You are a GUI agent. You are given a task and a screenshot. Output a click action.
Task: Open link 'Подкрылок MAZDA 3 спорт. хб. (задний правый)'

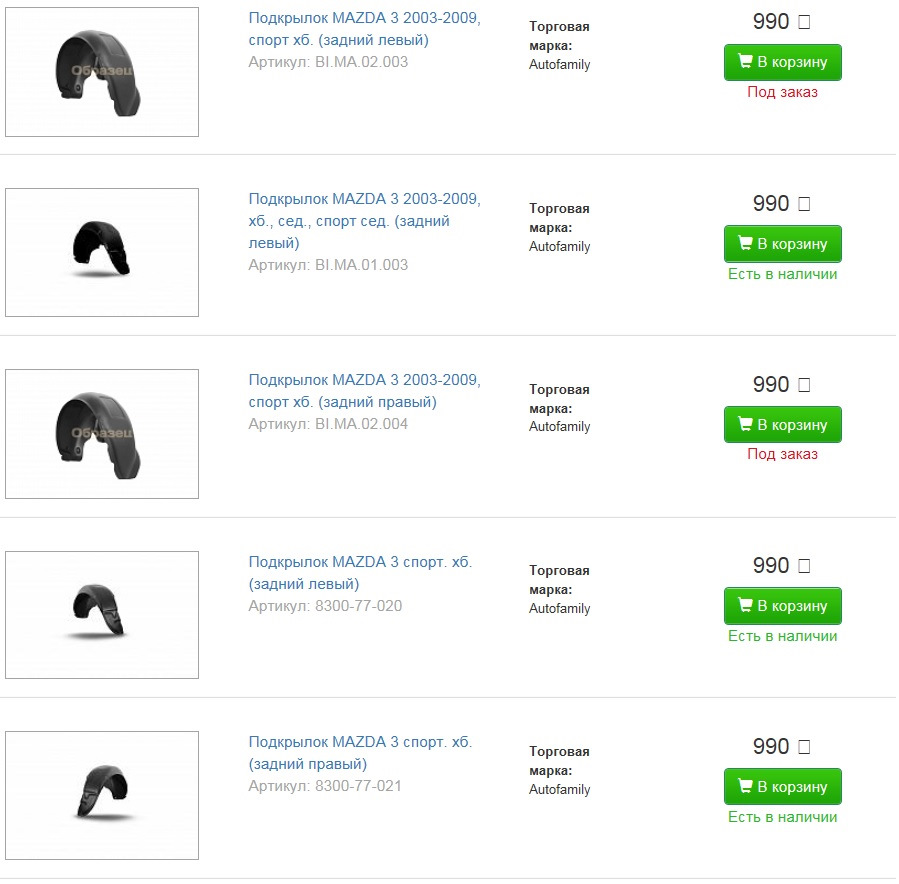click(360, 753)
